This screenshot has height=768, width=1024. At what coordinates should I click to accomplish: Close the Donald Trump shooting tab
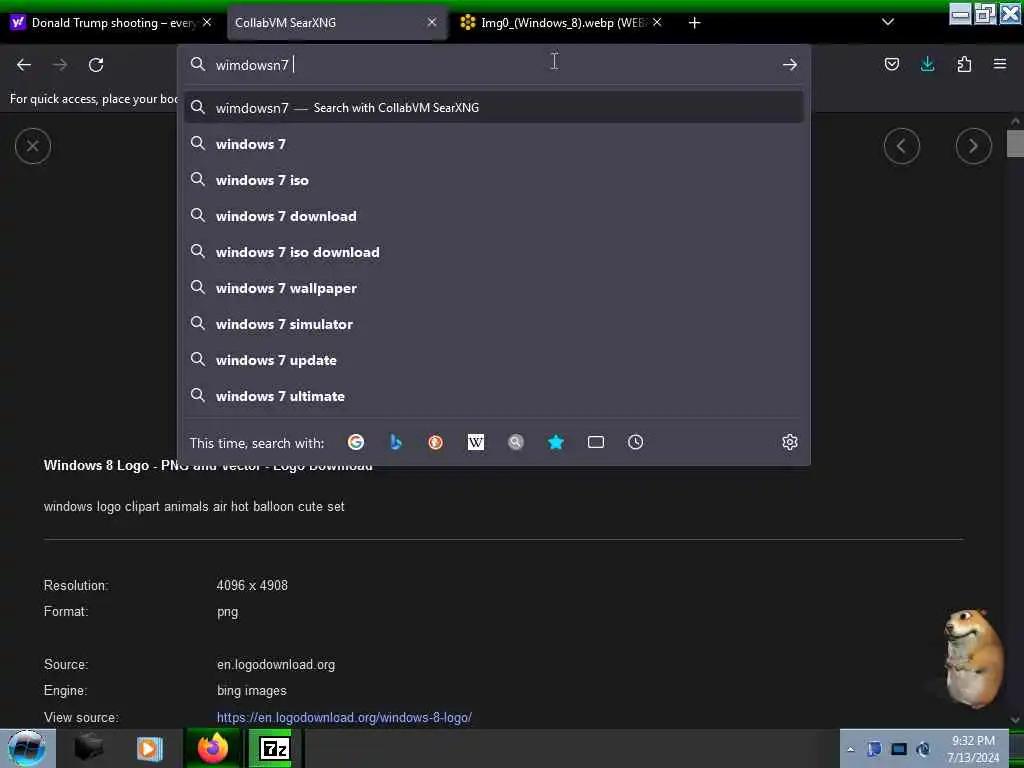(207, 22)
